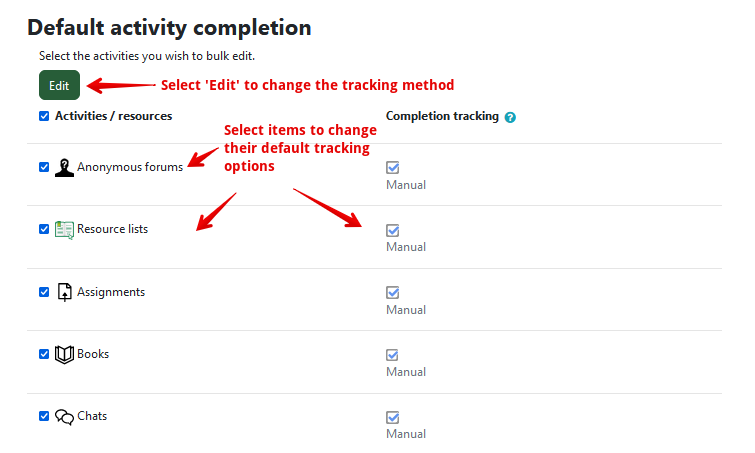Click the Anonymous forums activity icon

pyautogui.click(x=65, y=168)
